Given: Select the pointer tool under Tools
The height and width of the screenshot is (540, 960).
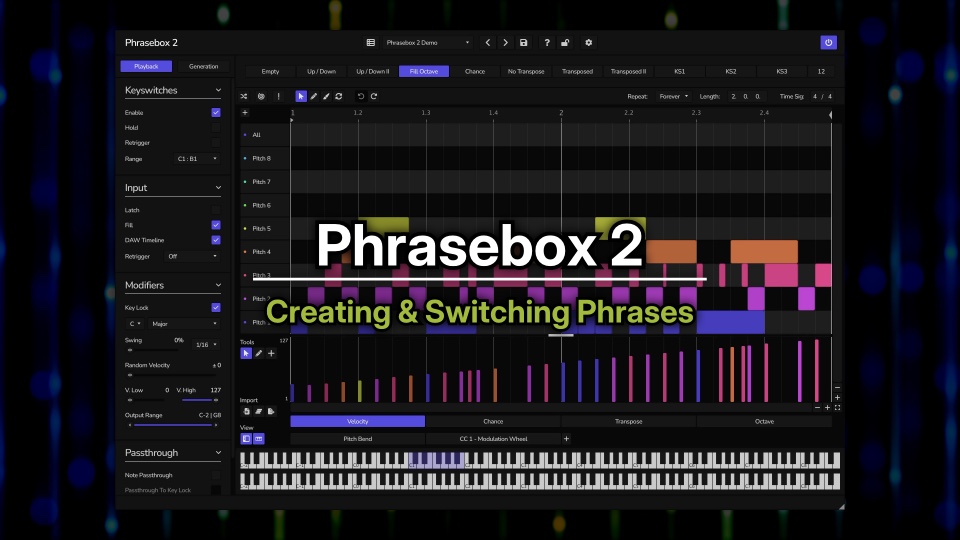Looking at the screenshot, I should pyautogui.click(x=246, y=353).
